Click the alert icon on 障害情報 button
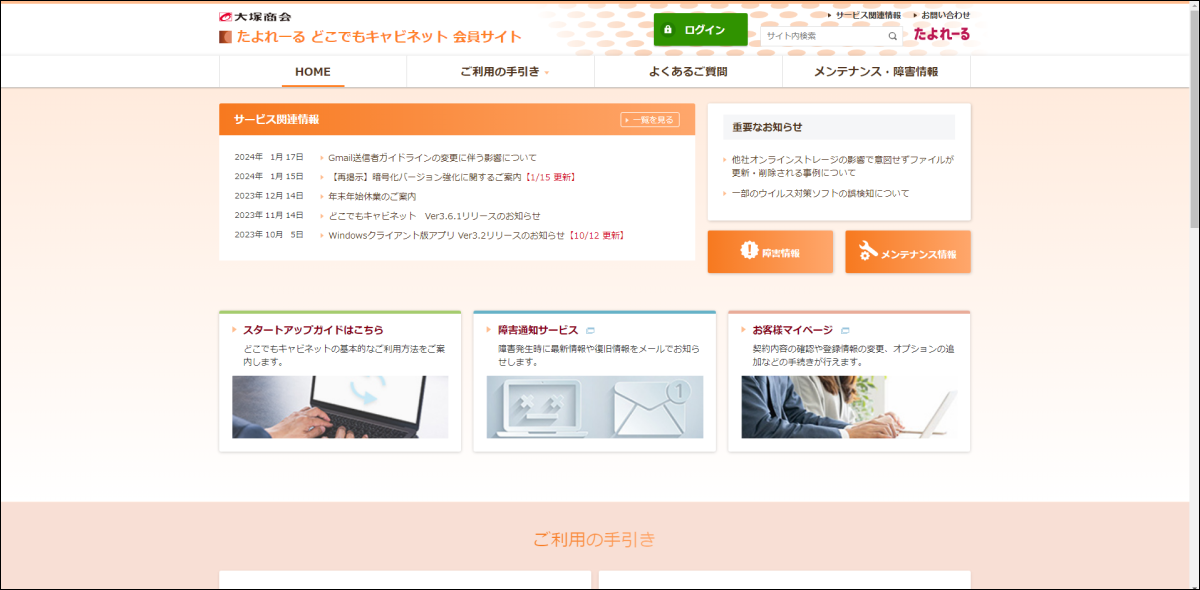 (748, 251)
